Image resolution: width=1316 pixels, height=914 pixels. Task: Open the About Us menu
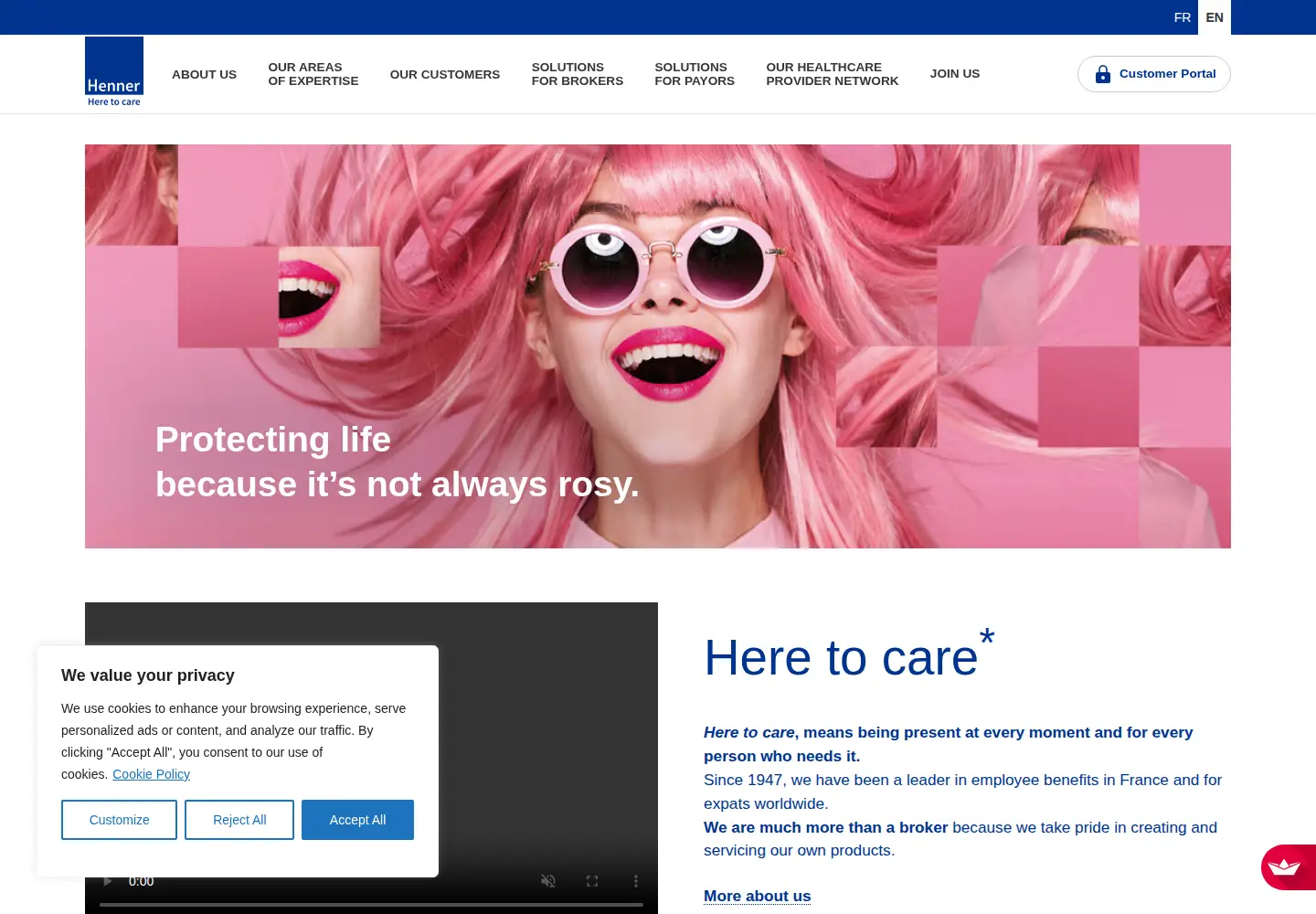(x=204, y=74)
